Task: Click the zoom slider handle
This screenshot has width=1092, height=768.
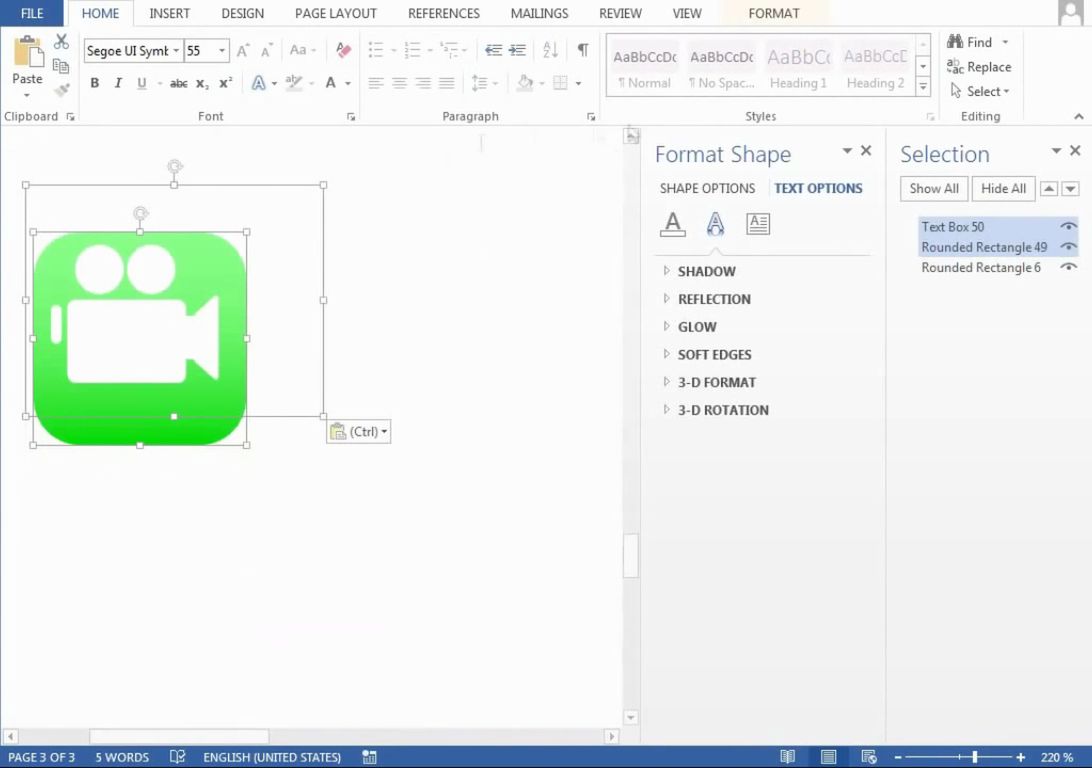Action: click(x=974, y=757)
